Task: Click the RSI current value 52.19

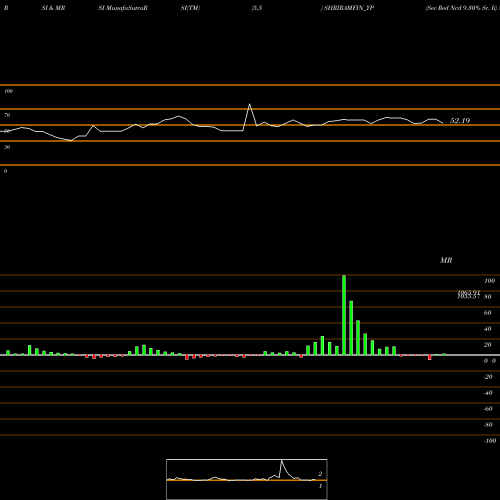Action: click(460, 121)
